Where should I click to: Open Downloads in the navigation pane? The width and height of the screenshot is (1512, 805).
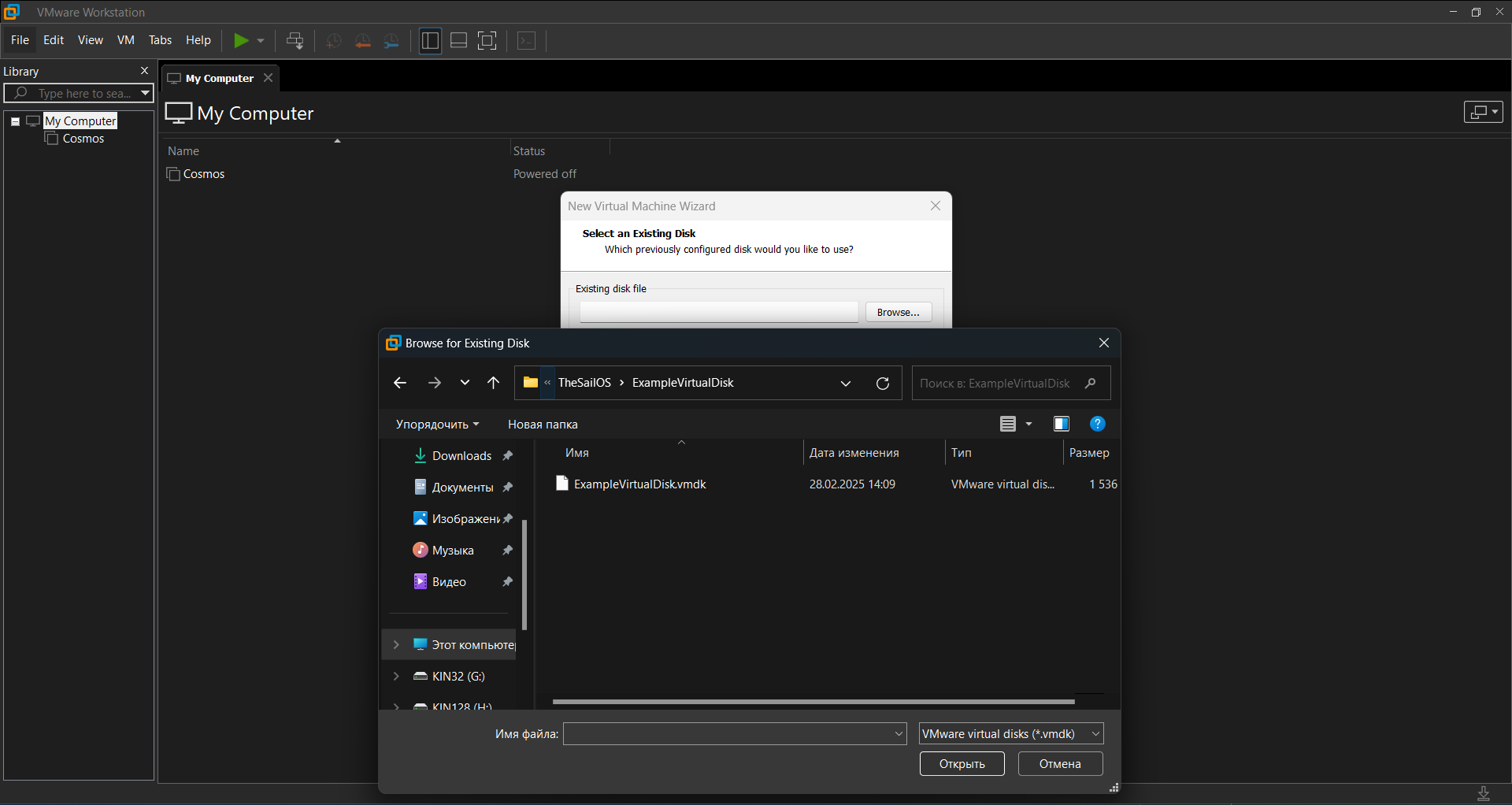click(x=461, y=456)
